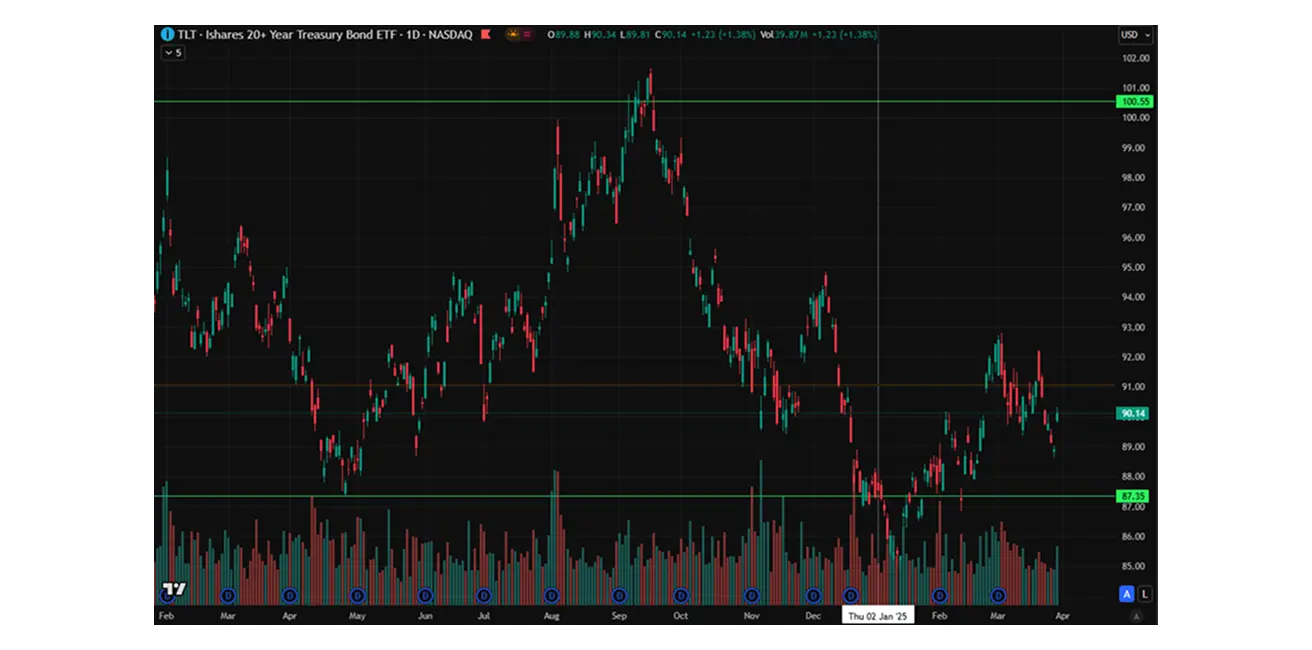
Task: Click the red flag icon after NASDAQ
Action: (x=486, y=34)
